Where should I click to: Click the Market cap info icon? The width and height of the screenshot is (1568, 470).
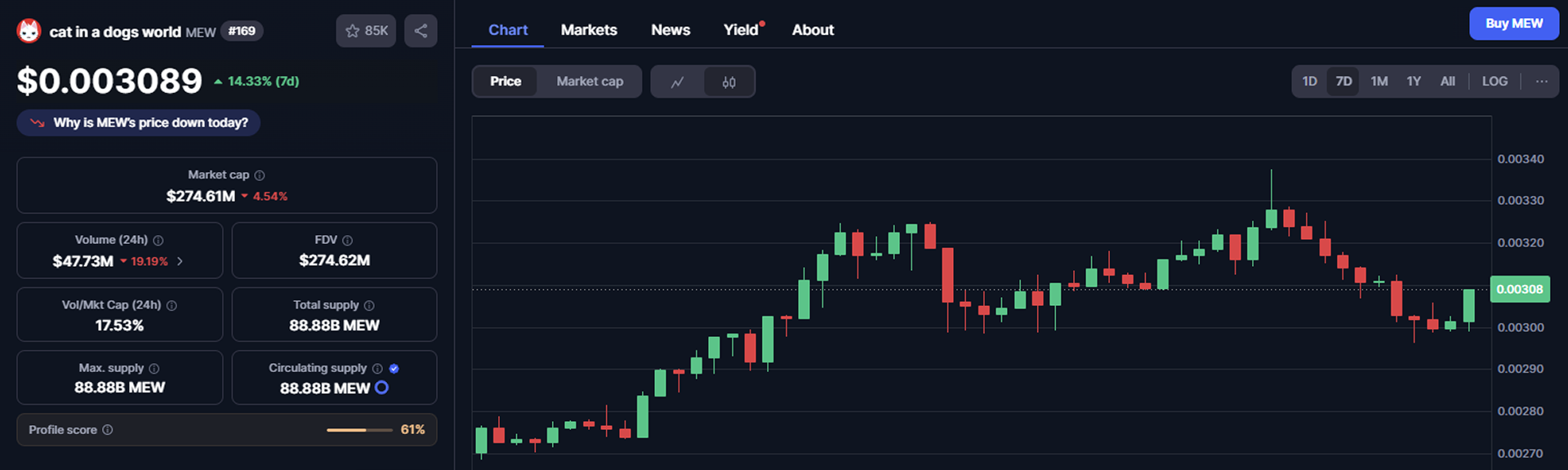tap(260, 175)
